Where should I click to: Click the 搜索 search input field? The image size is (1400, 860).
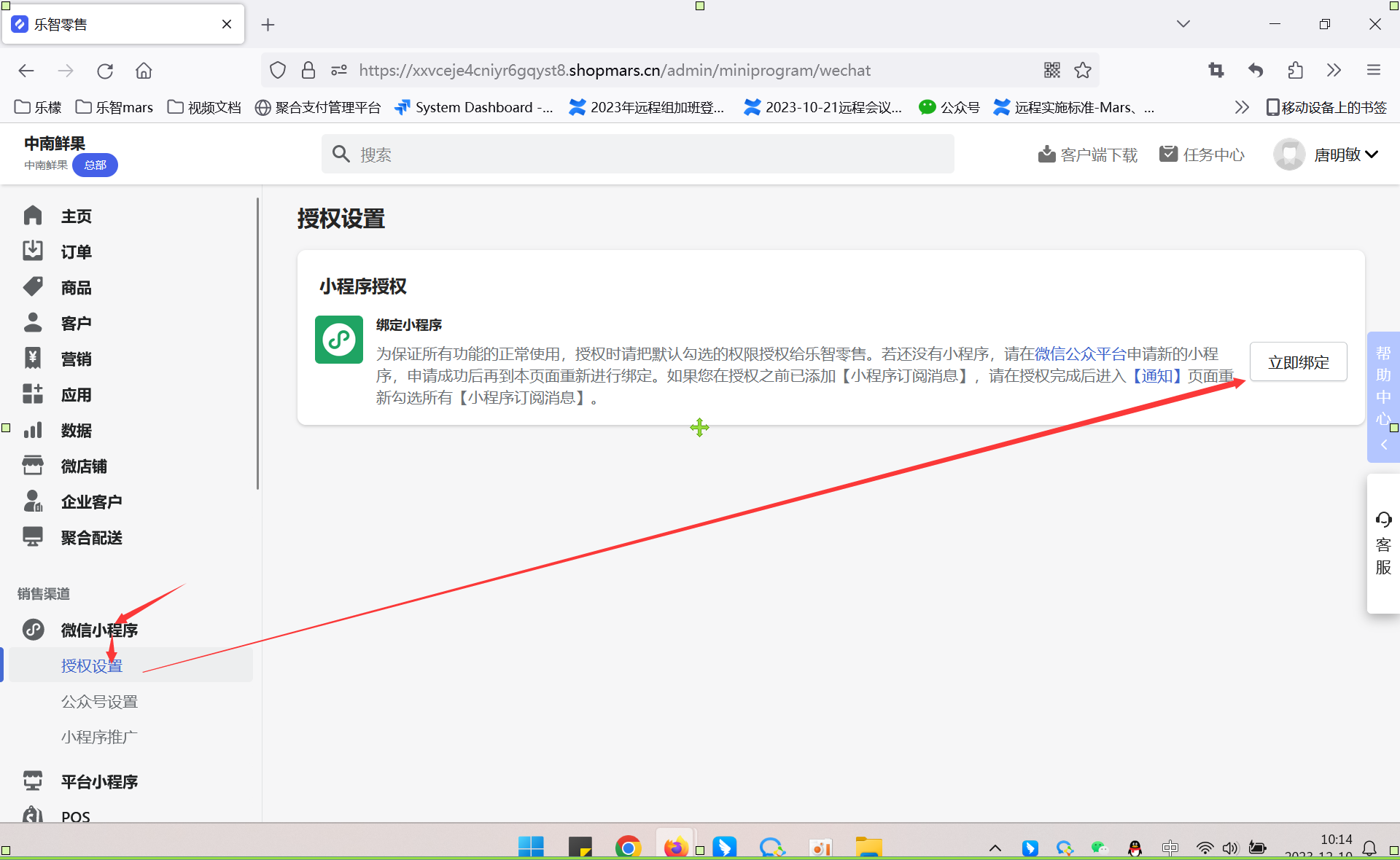(x=638, y=155)
